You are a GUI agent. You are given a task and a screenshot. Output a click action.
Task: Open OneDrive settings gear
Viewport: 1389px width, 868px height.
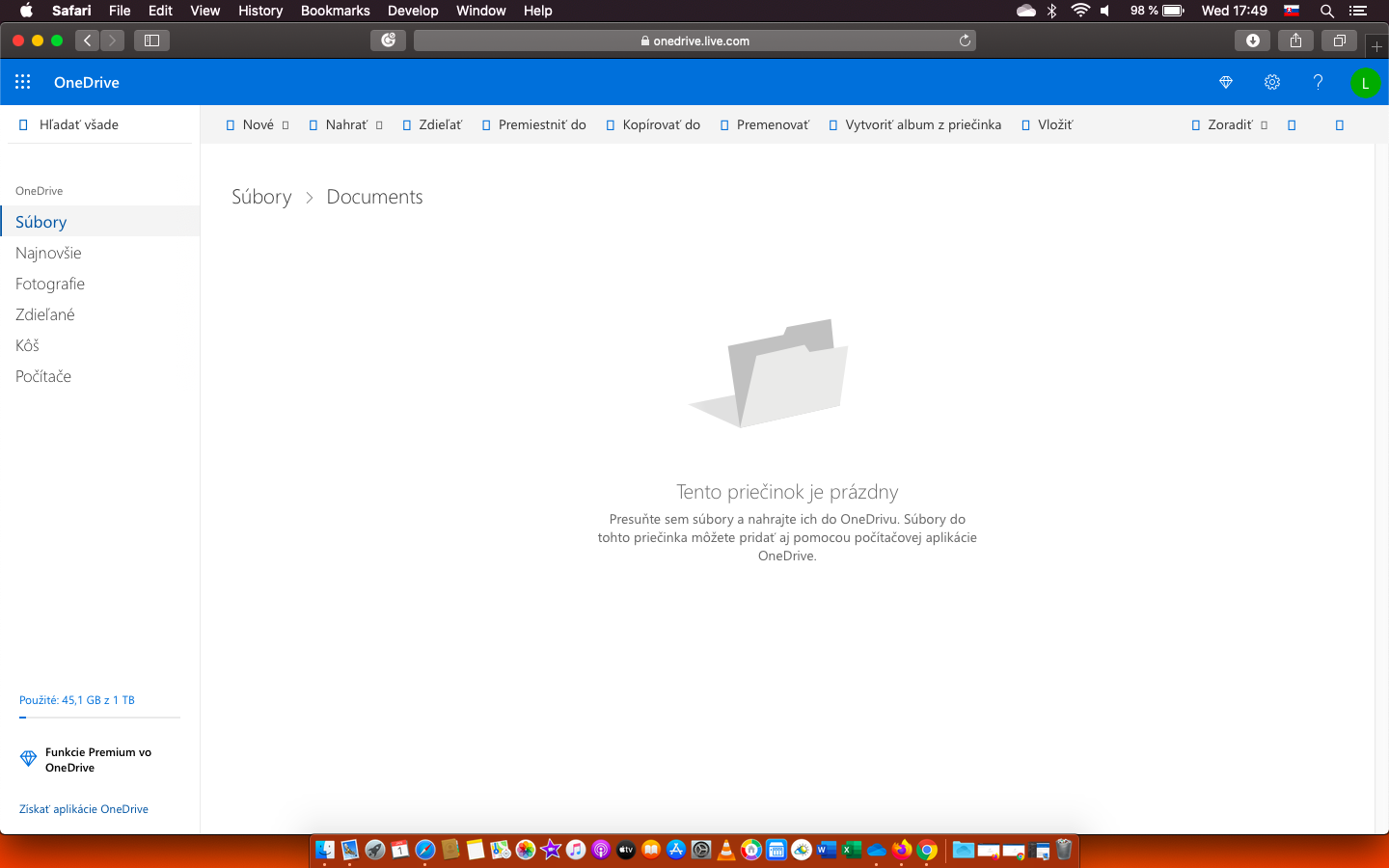(1272, 82)
